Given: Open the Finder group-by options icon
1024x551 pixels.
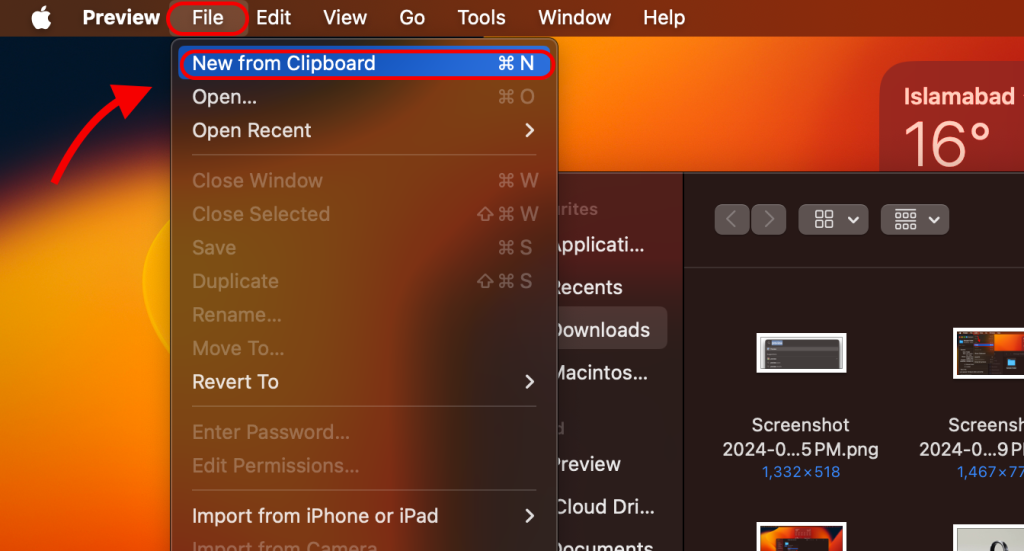Looking at the screenshot, I should (x=905, y=219).
